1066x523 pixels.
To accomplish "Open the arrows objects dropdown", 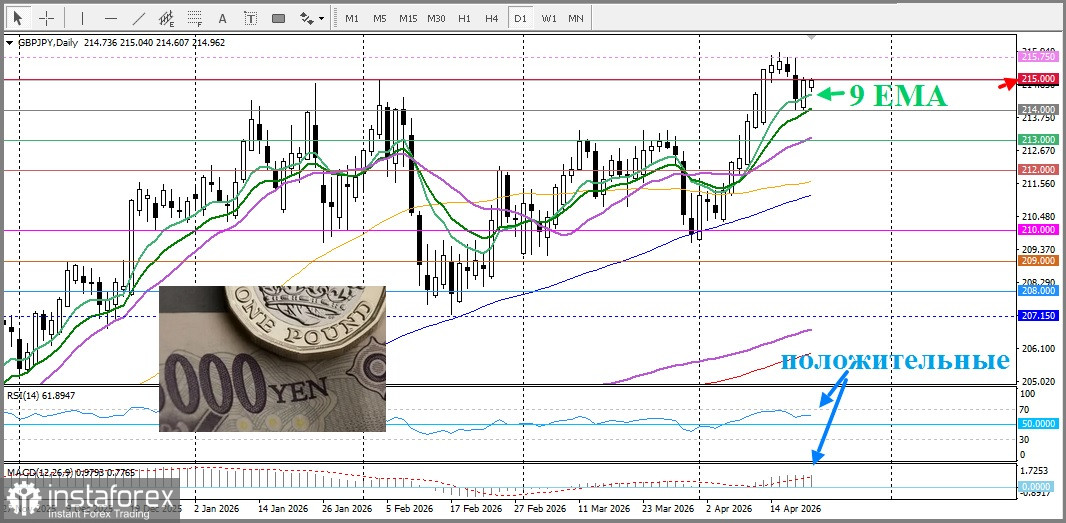I will point(312,18).
